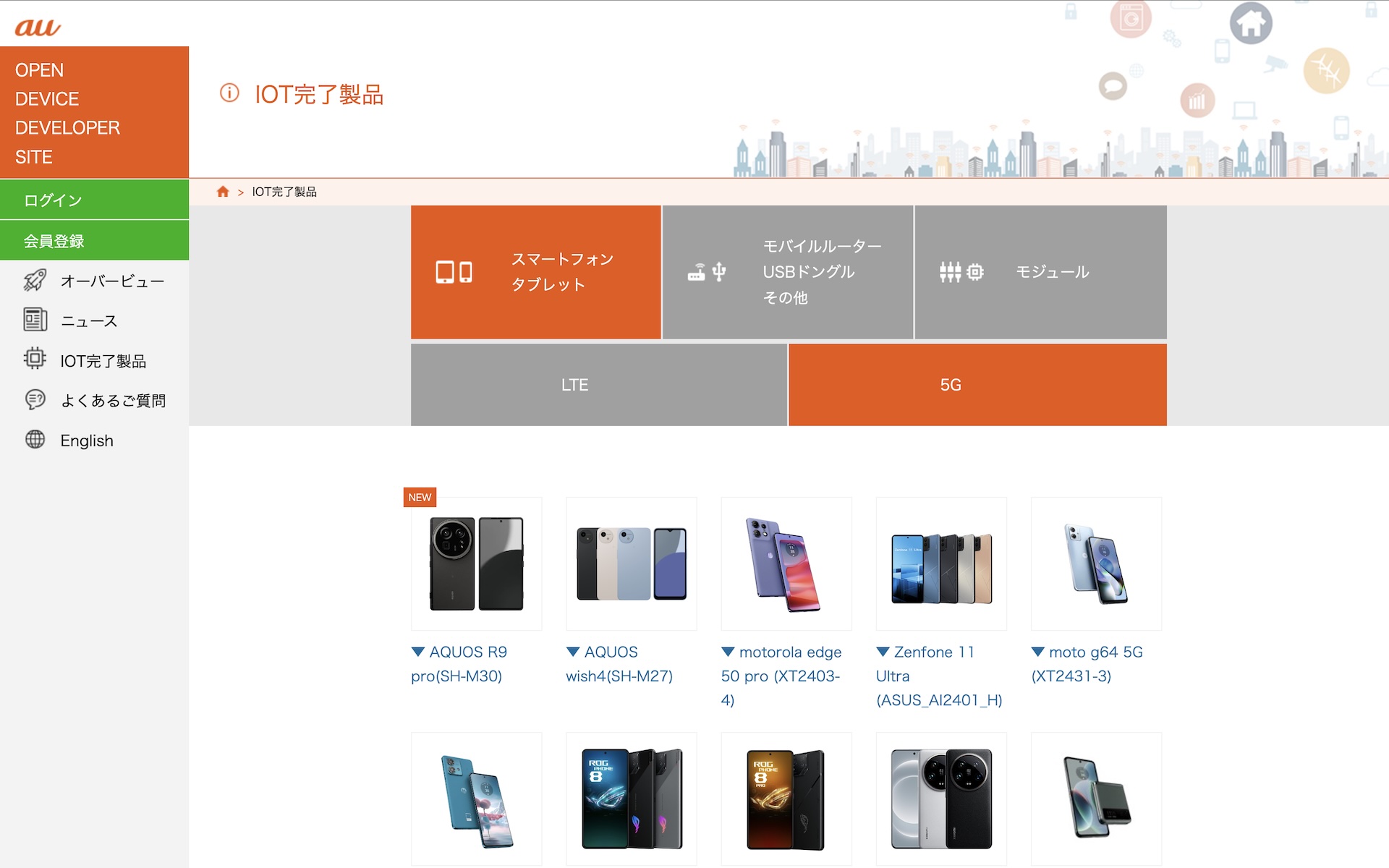Open the moto g64 5G product thumbnail
This screenshot has height=868, width=1389.
pyautogui.click(x=1096, y=563)
